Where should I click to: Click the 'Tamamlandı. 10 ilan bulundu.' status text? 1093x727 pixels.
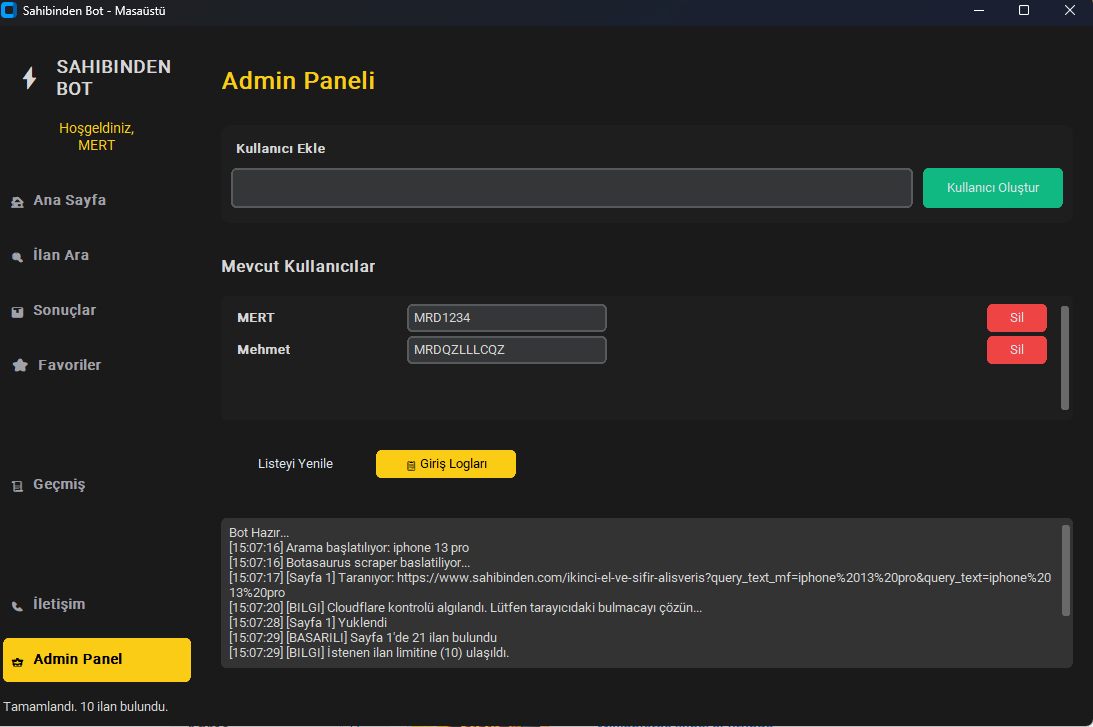[x=86, y=707]
